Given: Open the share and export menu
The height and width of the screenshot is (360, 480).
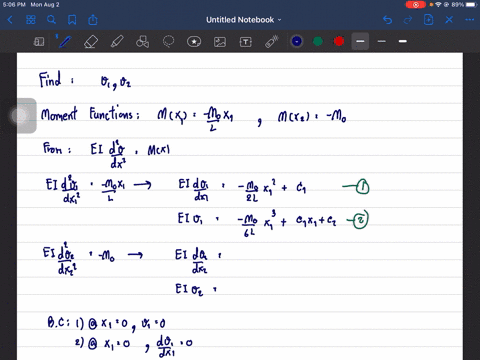Looking at the screenshot, I should coord(93,20).
